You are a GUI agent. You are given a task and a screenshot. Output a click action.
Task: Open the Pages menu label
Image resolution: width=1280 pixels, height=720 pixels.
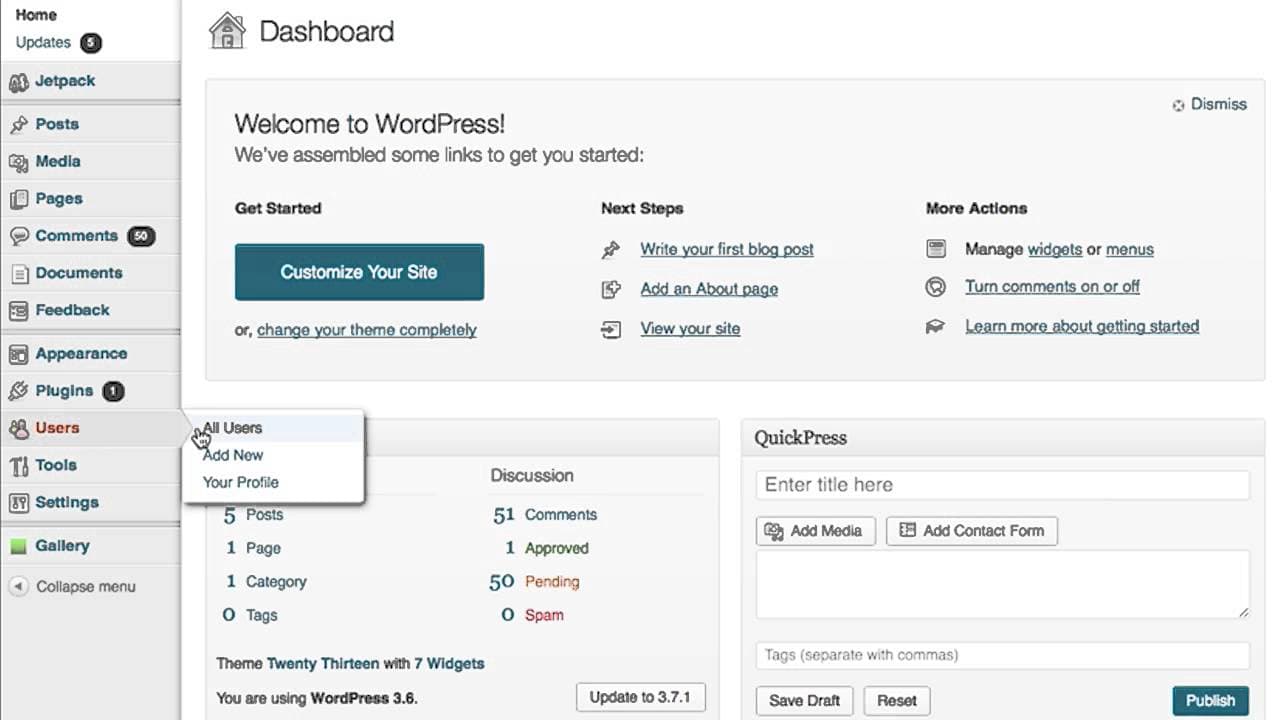[59, 198]
